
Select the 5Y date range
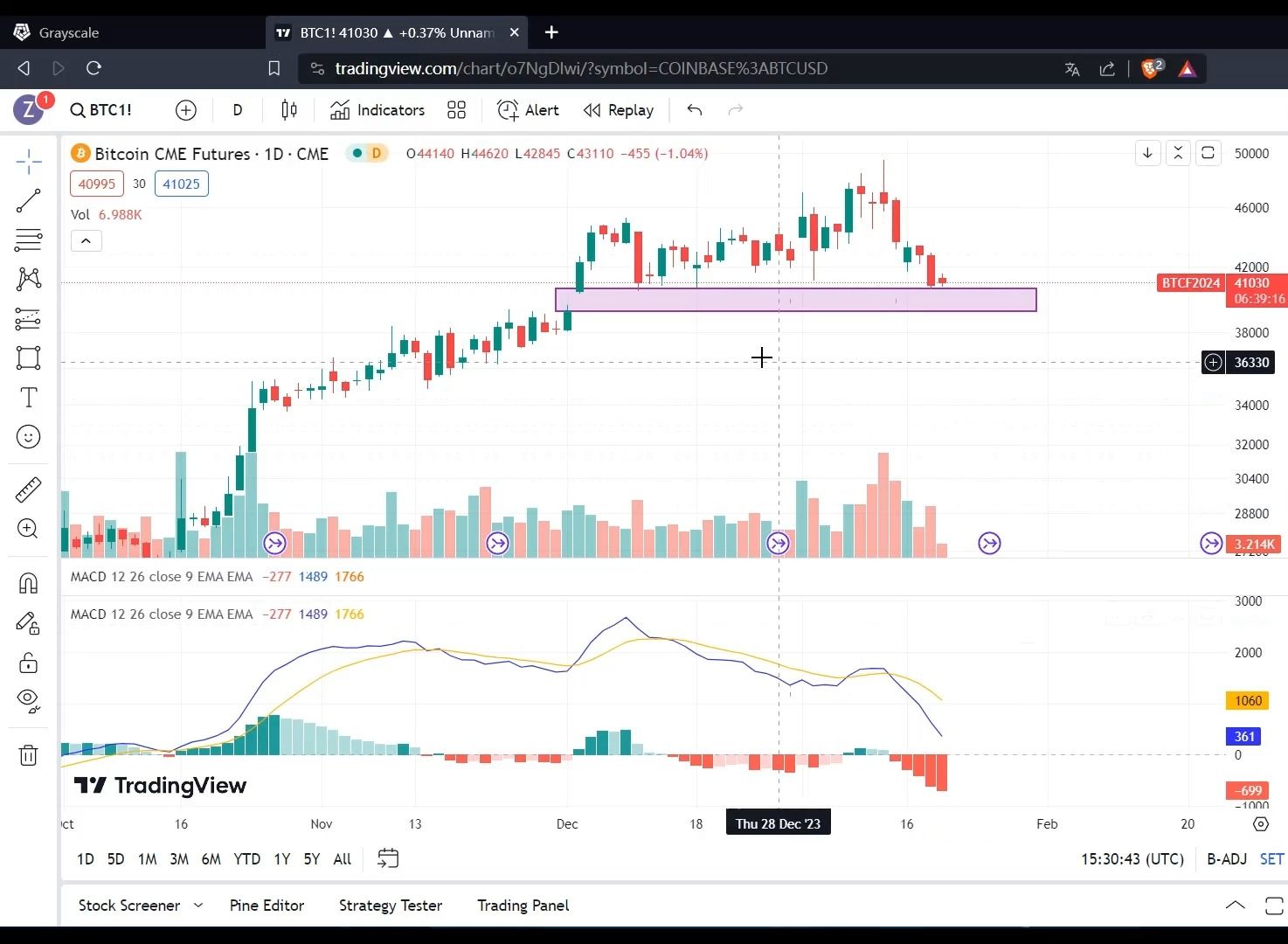point(312,859)
